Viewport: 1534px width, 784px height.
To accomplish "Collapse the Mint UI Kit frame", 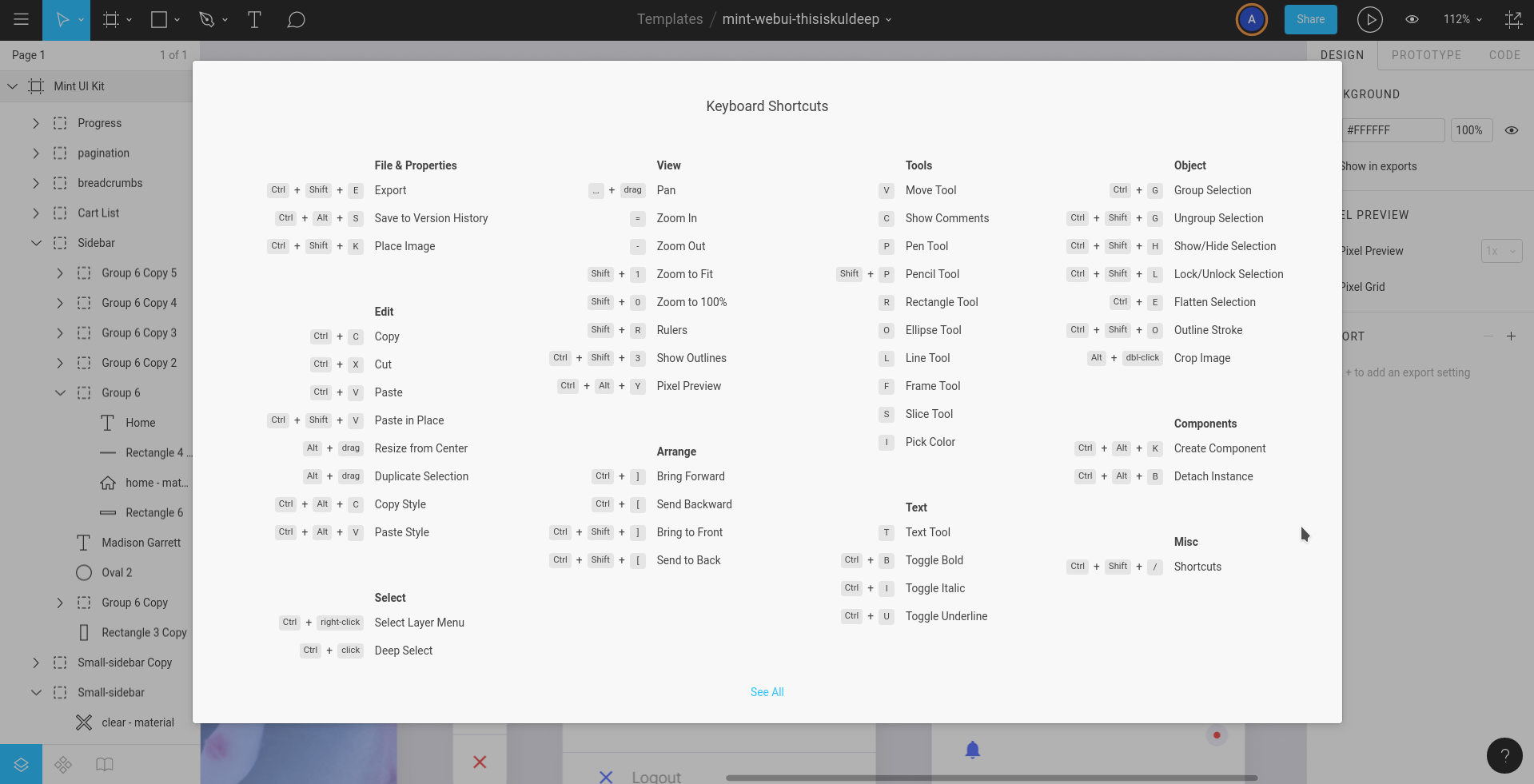I will click(12, 86).
